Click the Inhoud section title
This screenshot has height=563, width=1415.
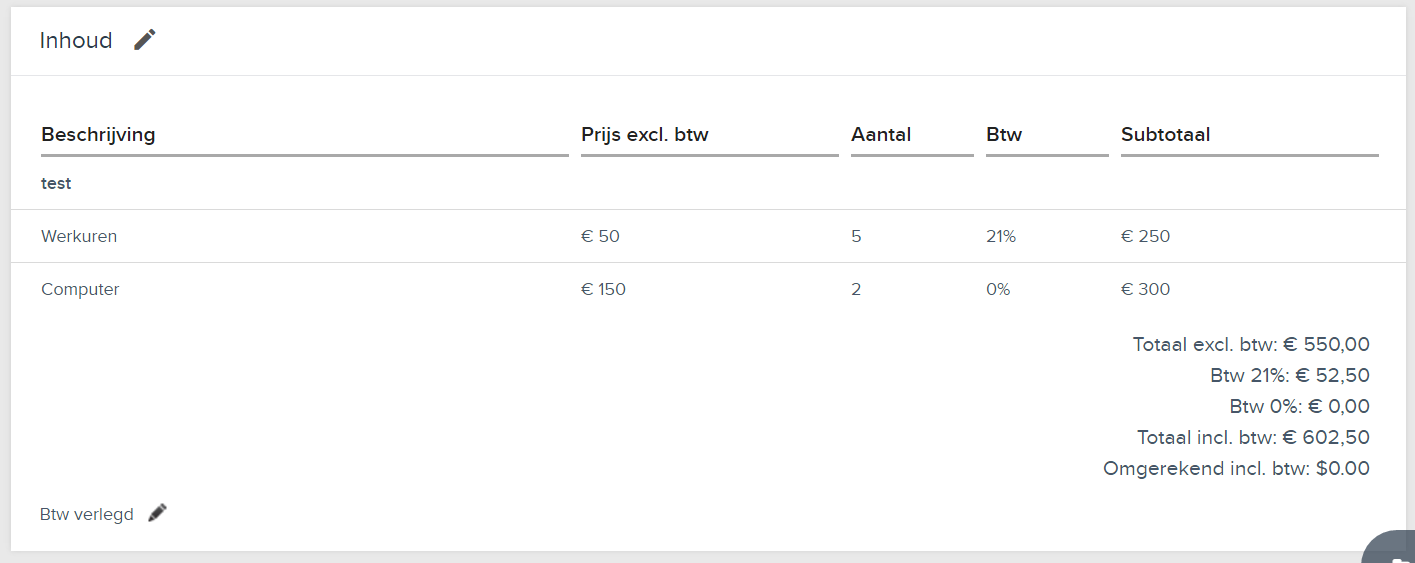click(x=76, y=40)
